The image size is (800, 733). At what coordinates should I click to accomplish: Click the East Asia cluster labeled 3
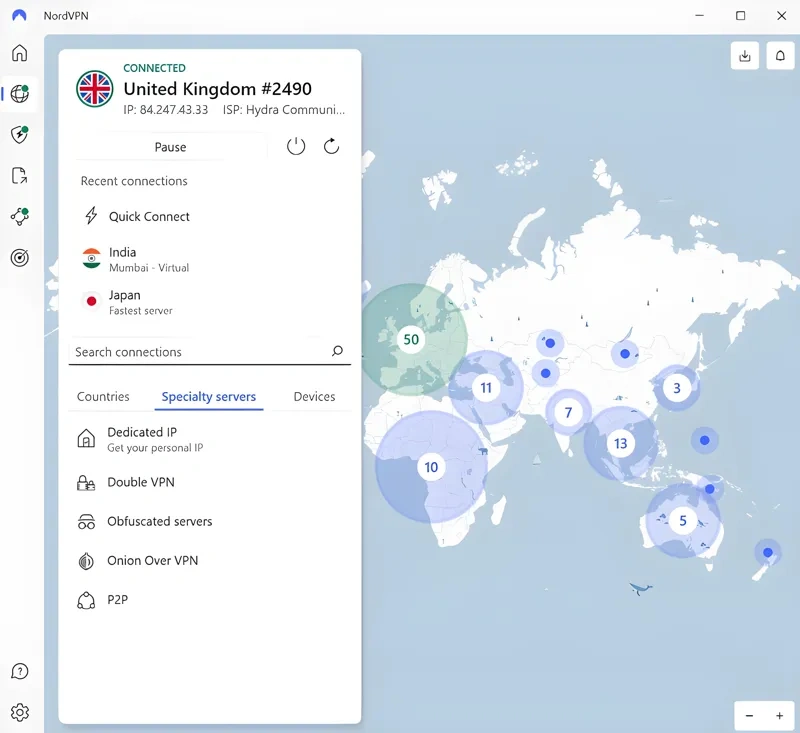pyautogui.click(x=677, y=388)
